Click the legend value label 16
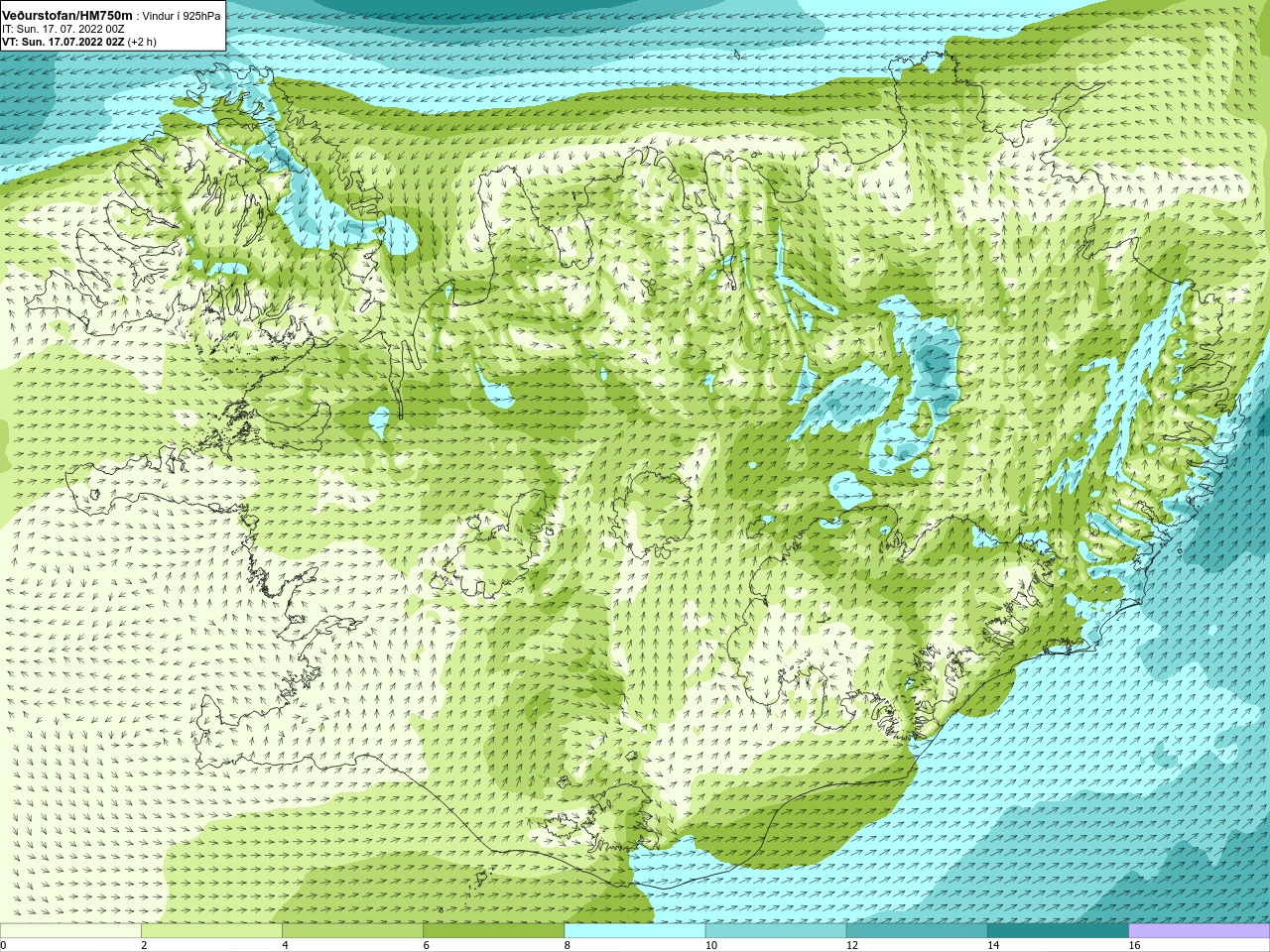1270x952 pixels. coord(1134,945)
